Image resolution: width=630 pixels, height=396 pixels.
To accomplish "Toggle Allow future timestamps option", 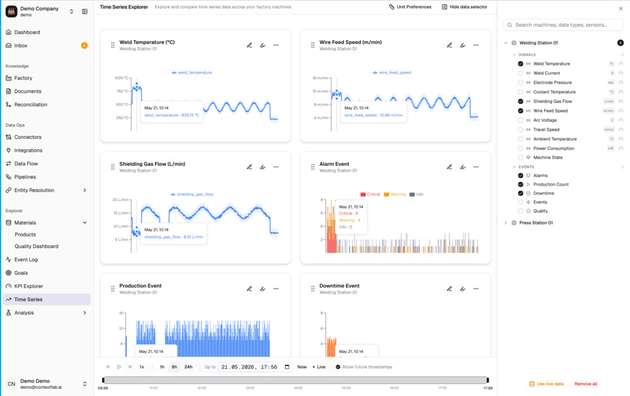I will pyautogui.click(x=338, y=367).
